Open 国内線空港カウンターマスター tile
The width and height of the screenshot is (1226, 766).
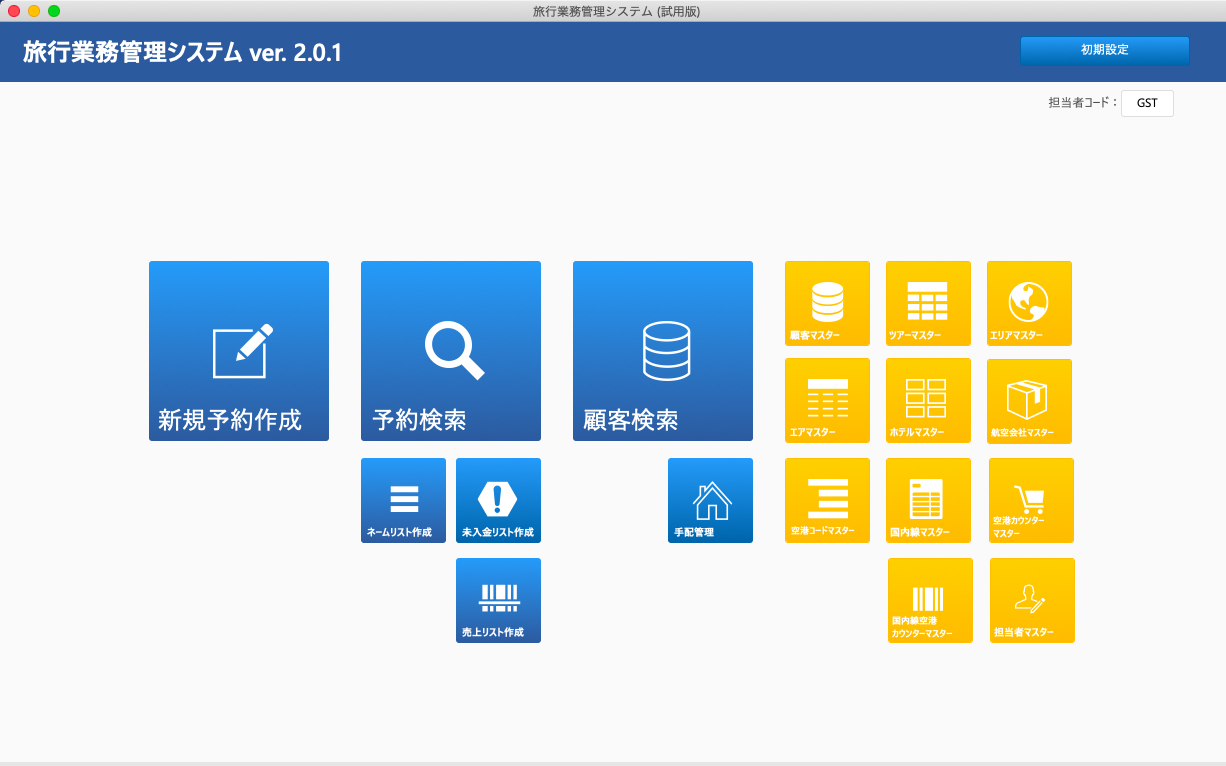point(930,600)
